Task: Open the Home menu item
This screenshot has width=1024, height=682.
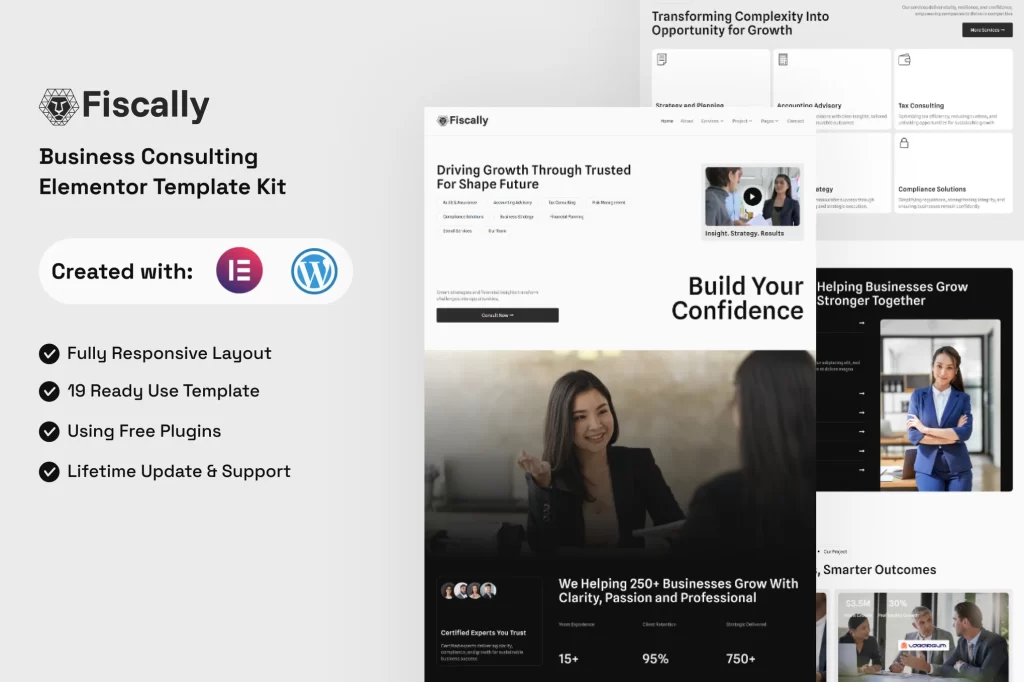Action: [x=667, y=121]
